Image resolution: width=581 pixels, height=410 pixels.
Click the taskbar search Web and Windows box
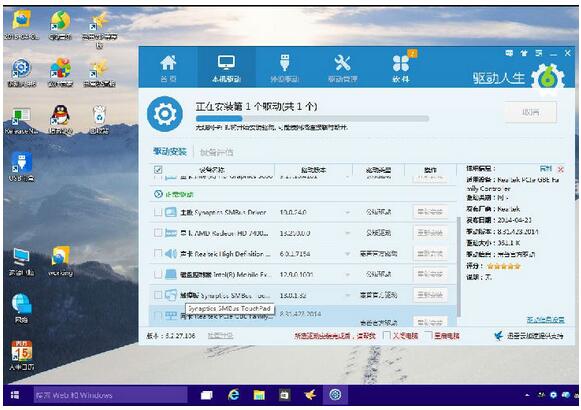[x=110, y=395]
